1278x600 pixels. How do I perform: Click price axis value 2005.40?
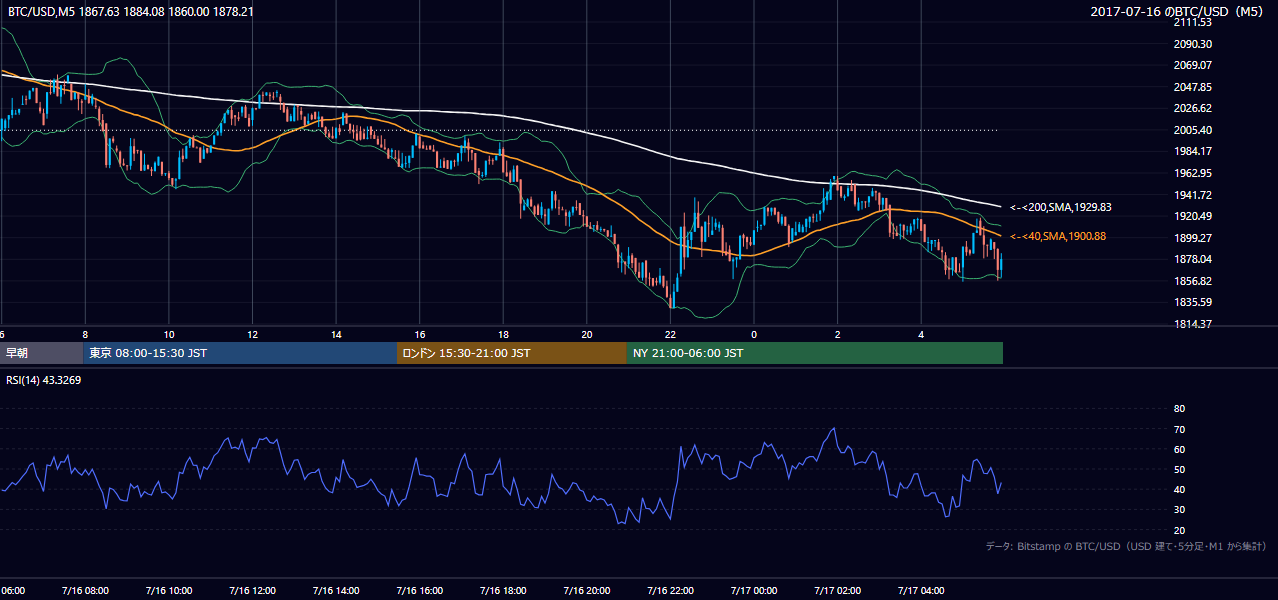coord(1192,130)
